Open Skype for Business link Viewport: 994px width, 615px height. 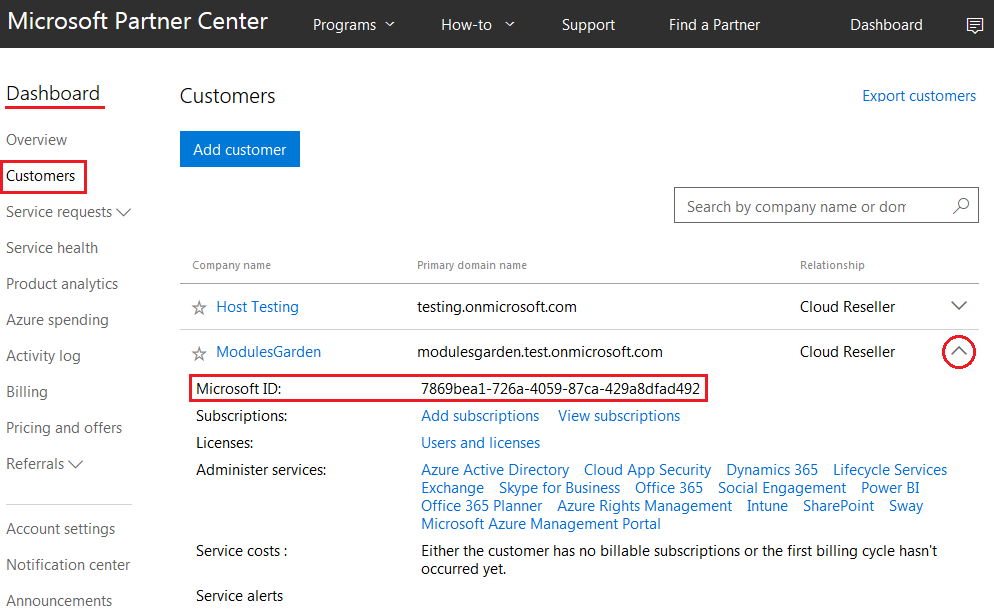click(559, 488)
